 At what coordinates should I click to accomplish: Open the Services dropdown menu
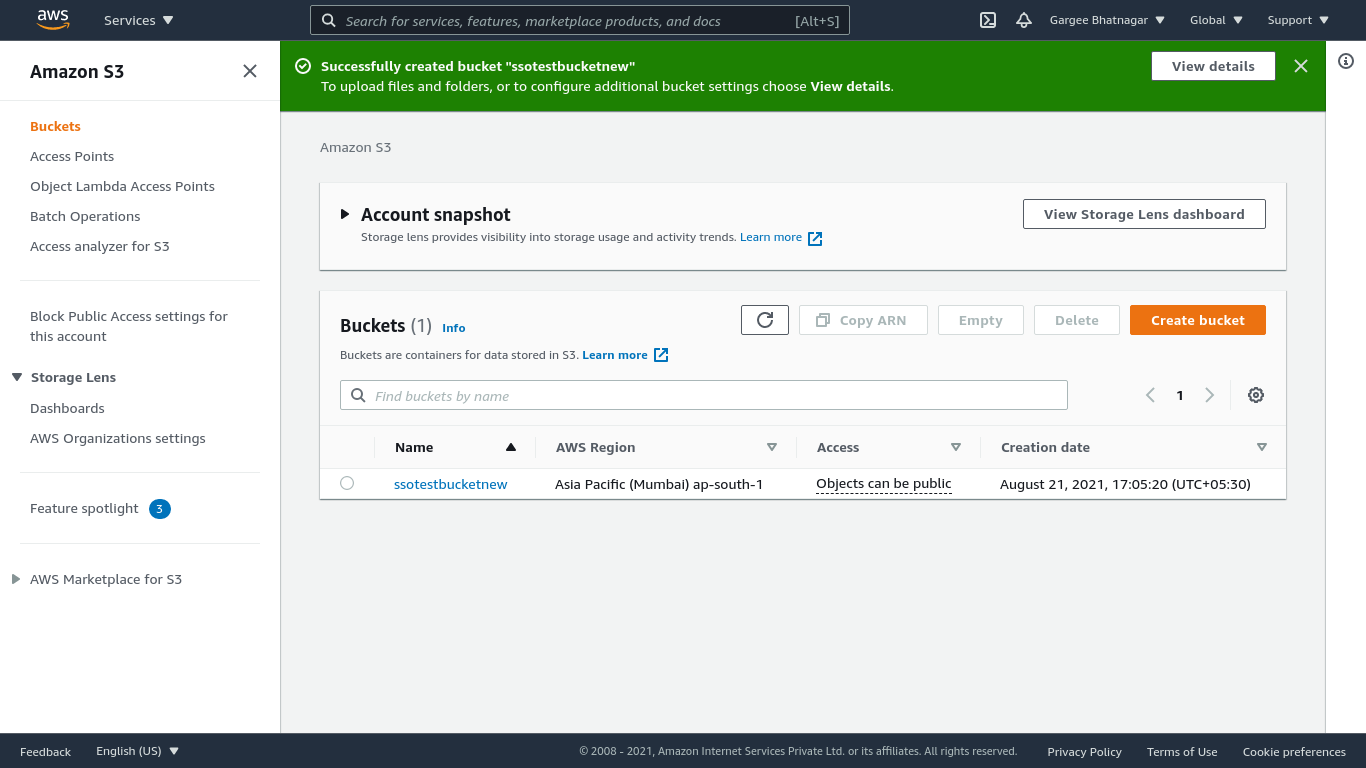138,20
